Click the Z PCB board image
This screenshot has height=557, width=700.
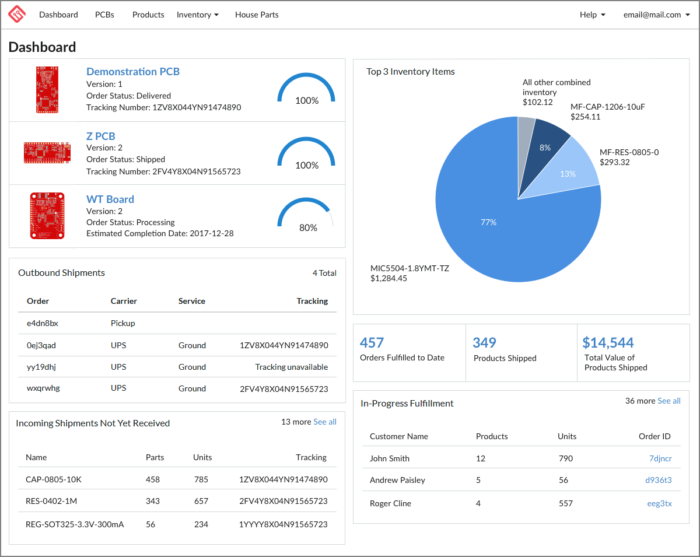tap(47, 152)
